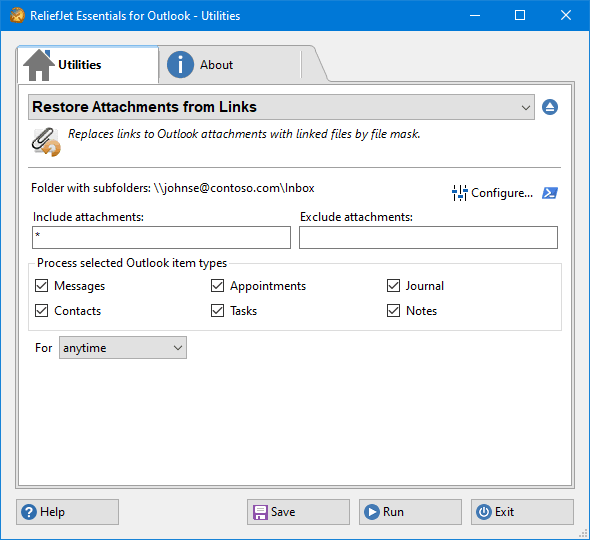This screenshot has width=590, height=540.
Task: Uncheck the Messages checkbox
Action: (41, 286)
